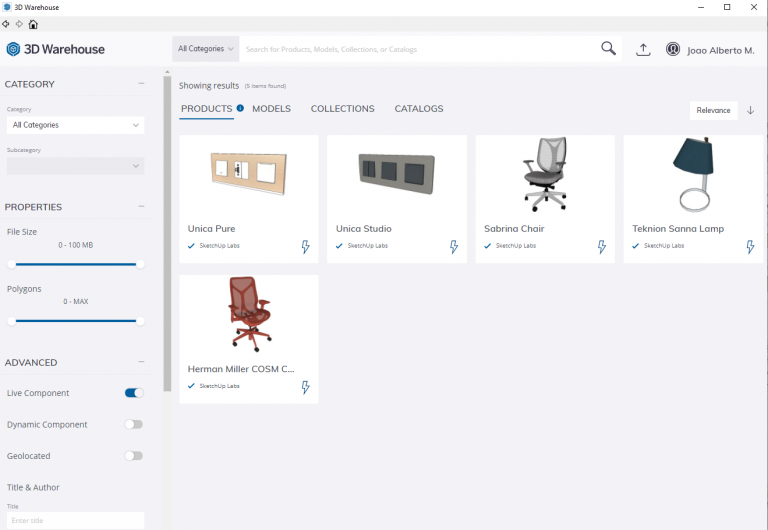This screenshot has width=768, height=530.
Task: Click the File Size slider right handle
Action: point(140,265)
